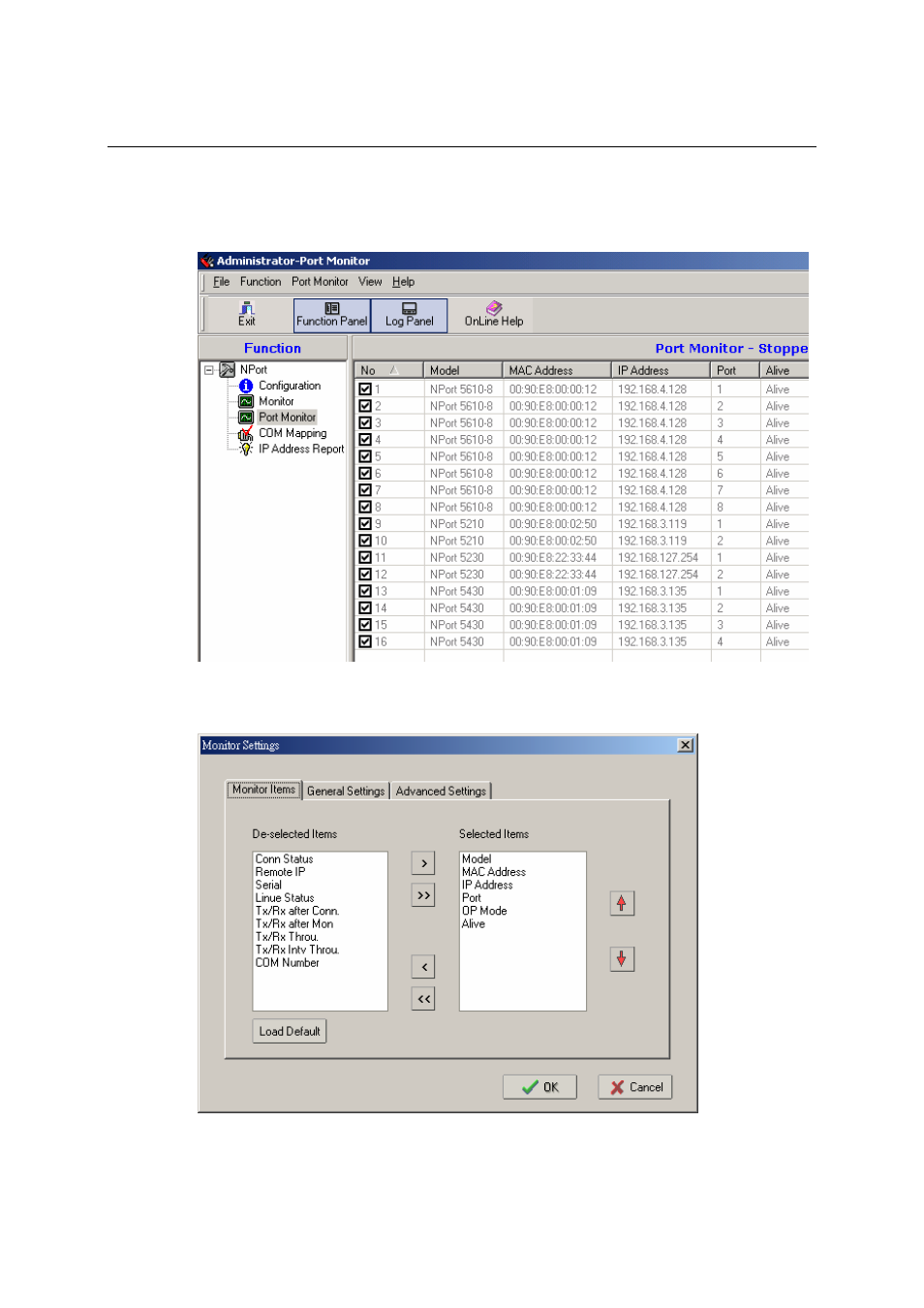Select the Monitor tree node
The image size is (924, 1308).
276,401
